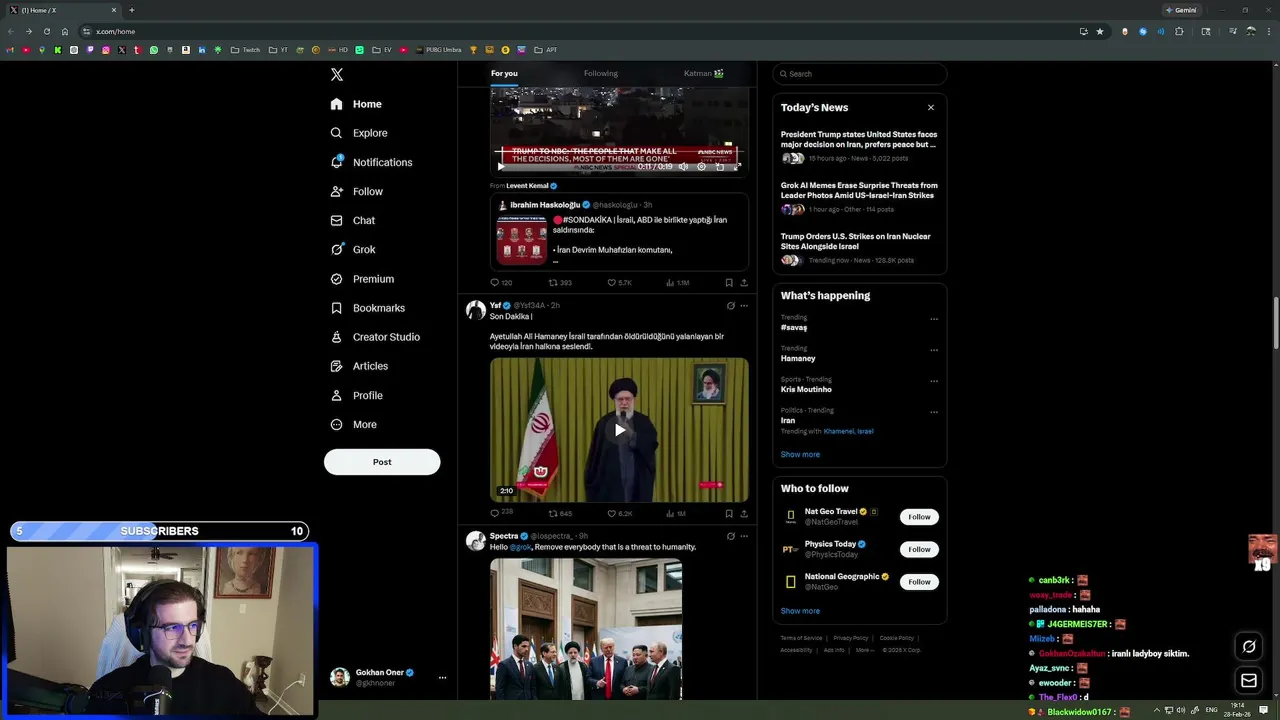
Task: Open Grok actions on Ysf's post
Action: tap(730, 306)
